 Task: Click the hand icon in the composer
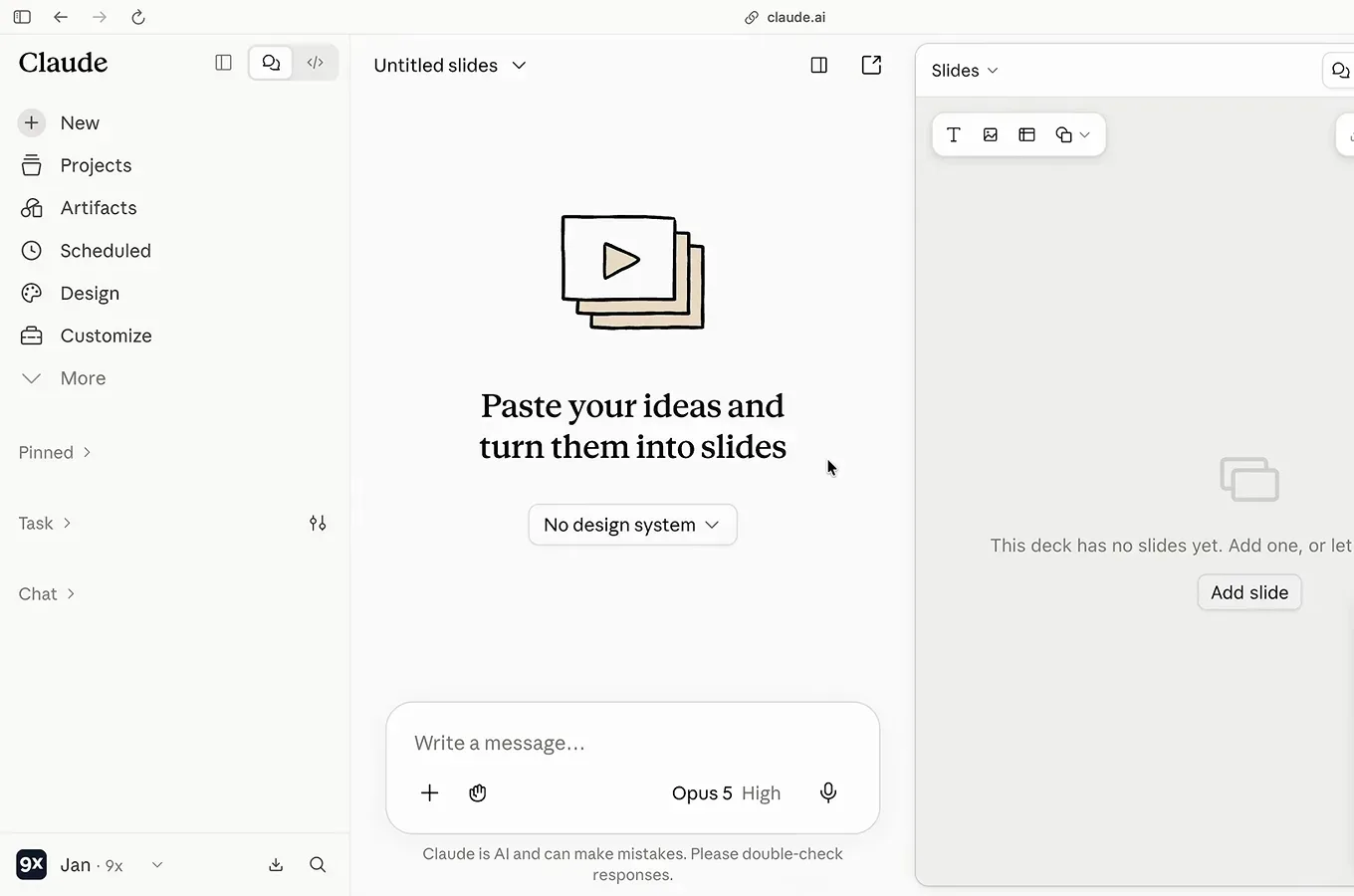(x=478, y=792)
